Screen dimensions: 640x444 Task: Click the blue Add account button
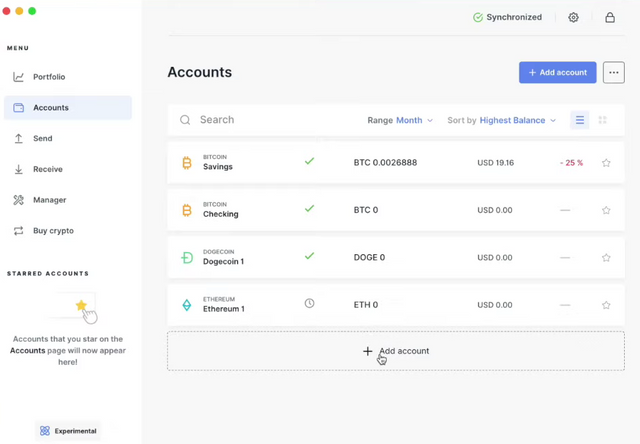pos(558,73)
